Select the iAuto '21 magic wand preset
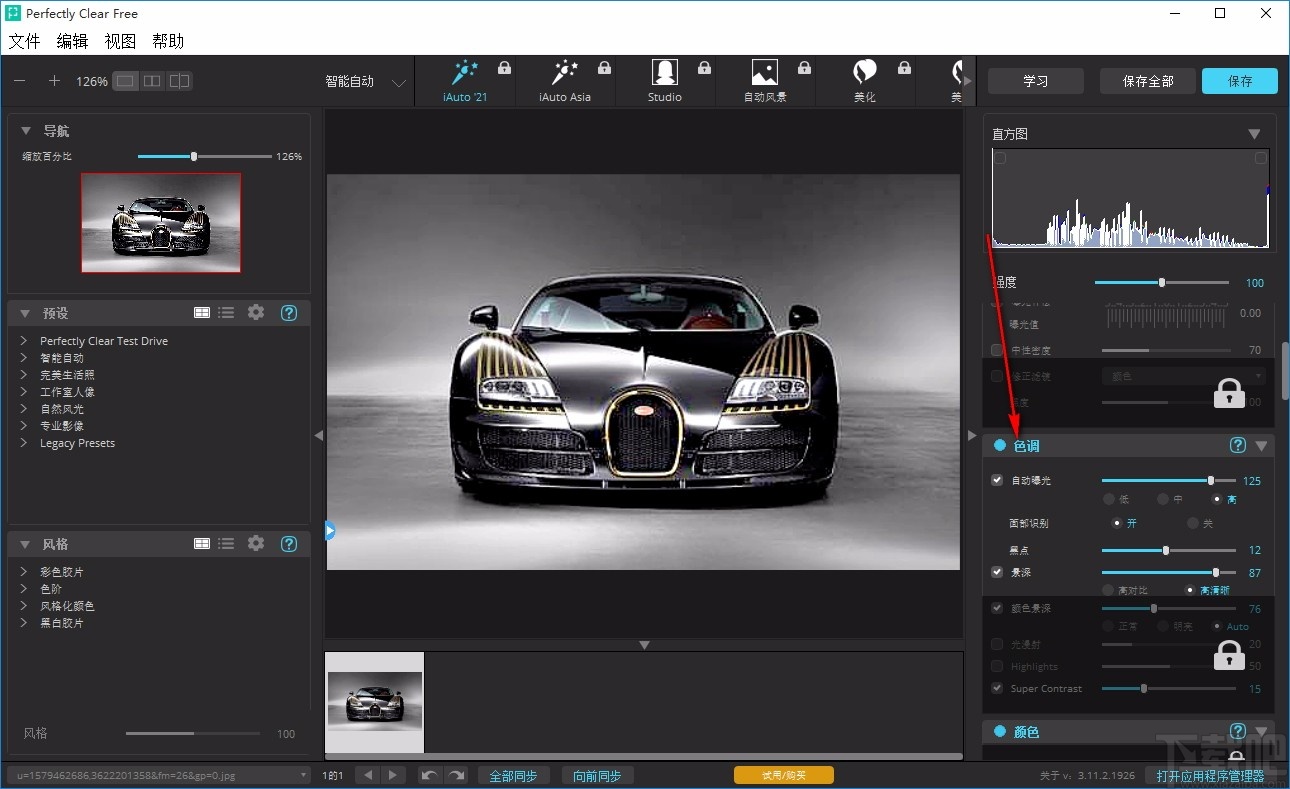 [x=465, y=74]
